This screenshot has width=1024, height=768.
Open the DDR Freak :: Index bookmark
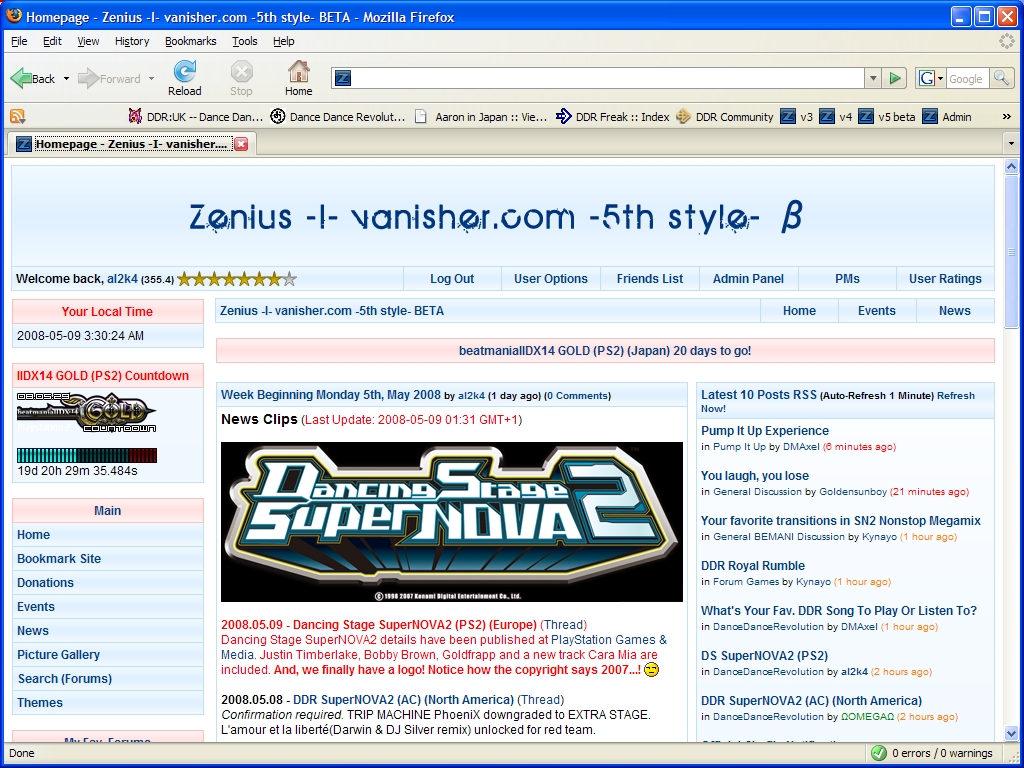coord(613,117)
